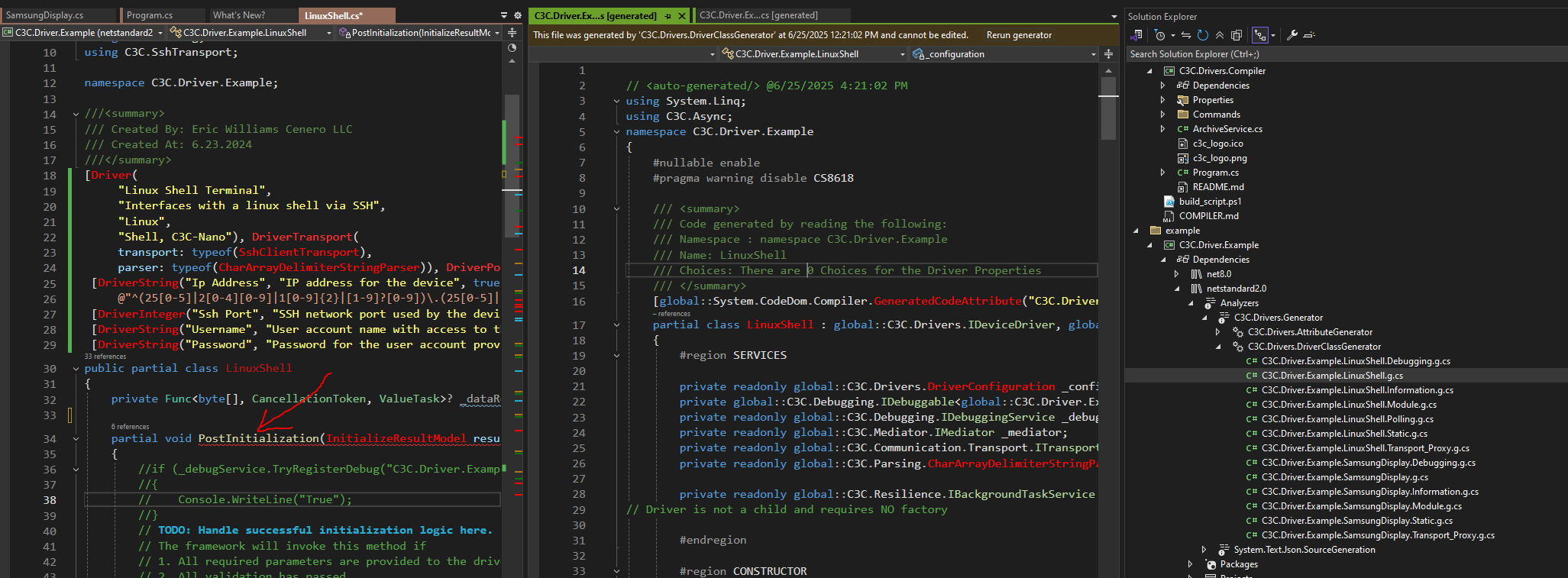This screenshot has height=578, width=1568.
Task: Switch to the Program.cs tab
Action: pyautogui.click(x=150, y=15)
